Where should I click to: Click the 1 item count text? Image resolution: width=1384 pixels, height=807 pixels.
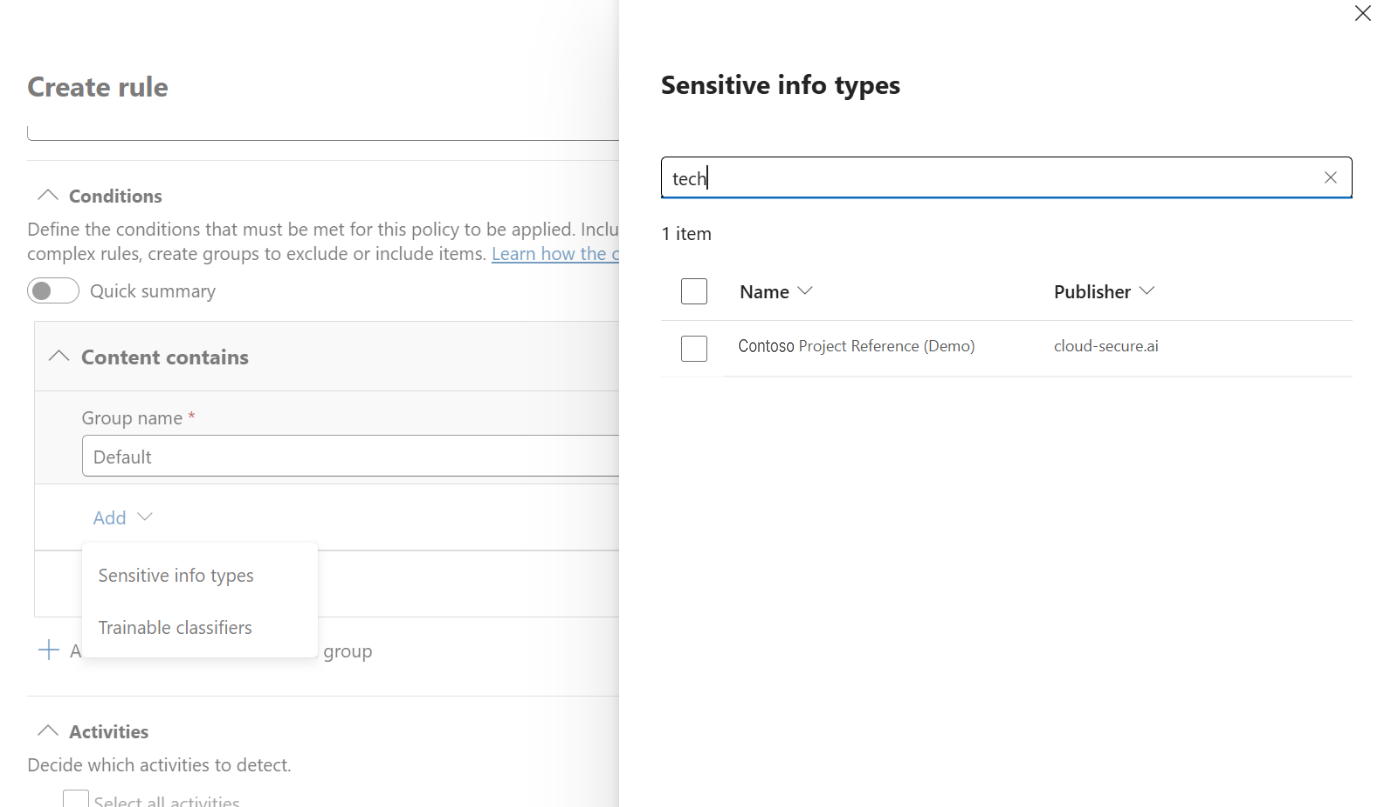click(x=687, y=234)
